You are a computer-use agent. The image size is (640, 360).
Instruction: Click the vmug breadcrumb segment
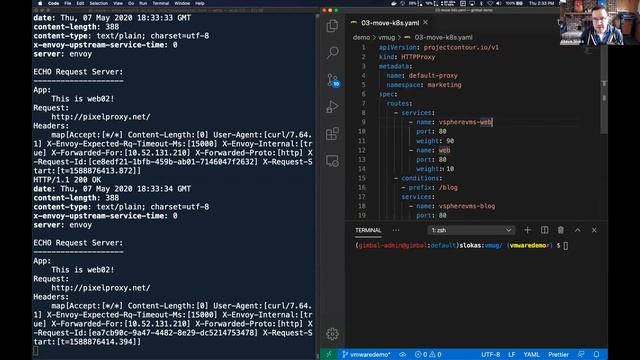point(387,37)
